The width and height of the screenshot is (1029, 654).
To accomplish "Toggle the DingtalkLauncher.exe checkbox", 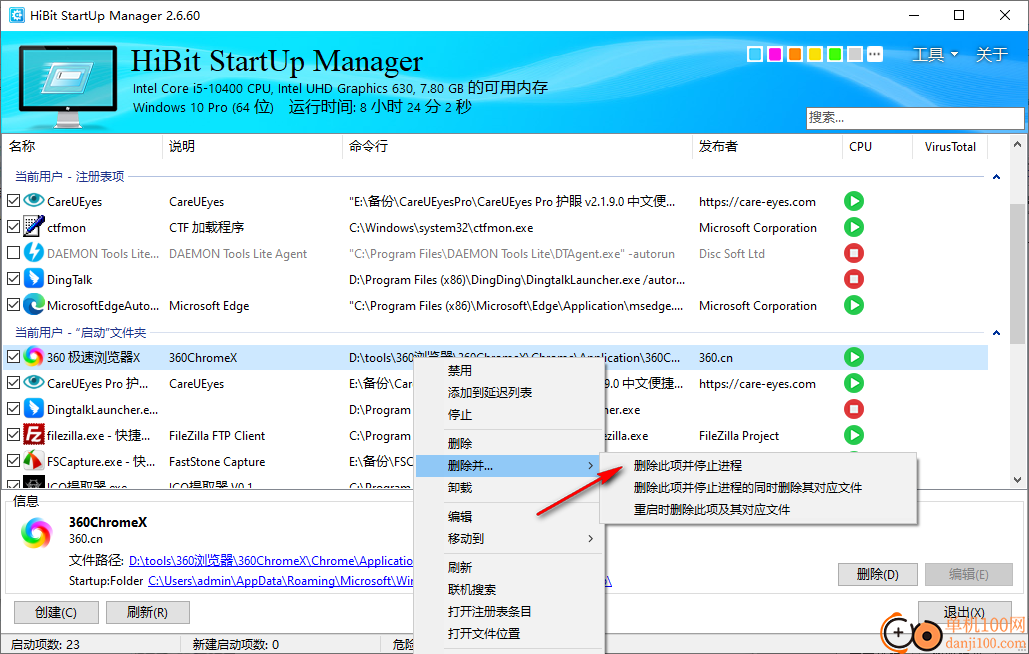I will coord(13,409).
